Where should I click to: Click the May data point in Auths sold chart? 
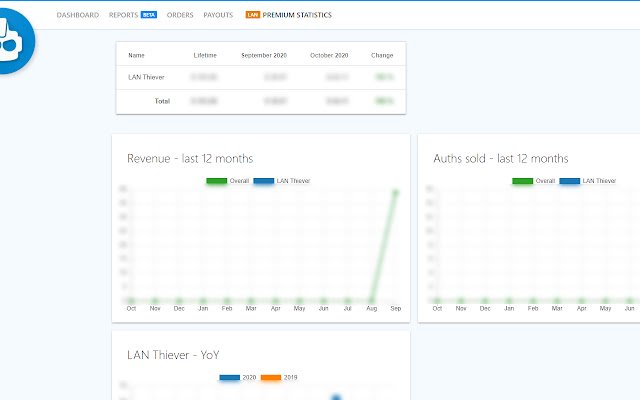point(605,301)
